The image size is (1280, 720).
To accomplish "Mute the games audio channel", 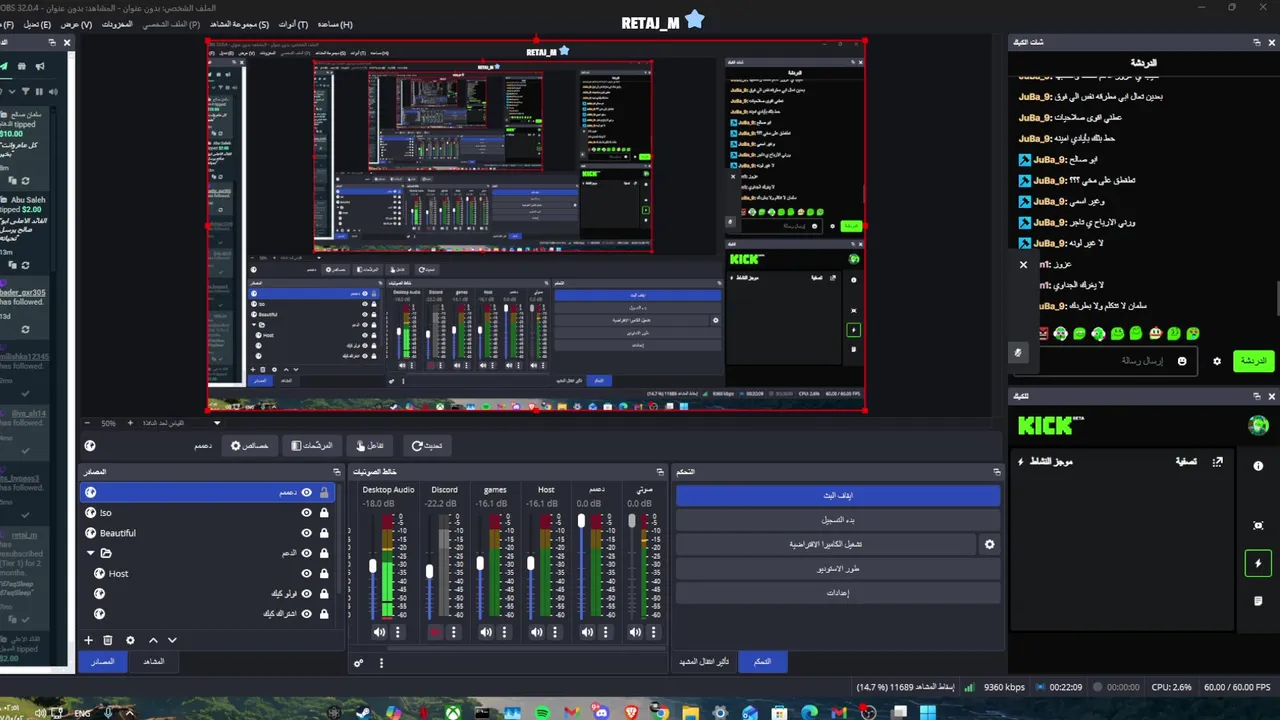I will [x=486, y=632].
